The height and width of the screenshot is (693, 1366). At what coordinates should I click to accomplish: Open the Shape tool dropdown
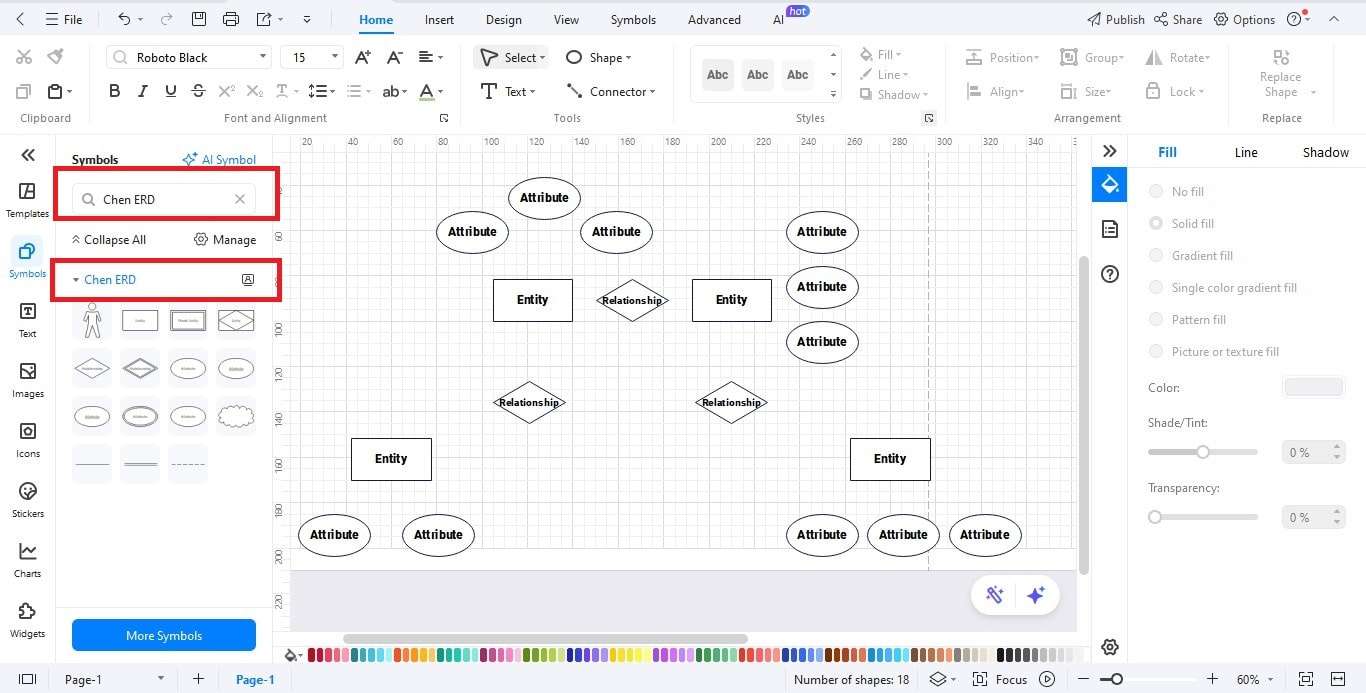pyautogui.click(x=629, y=58)
